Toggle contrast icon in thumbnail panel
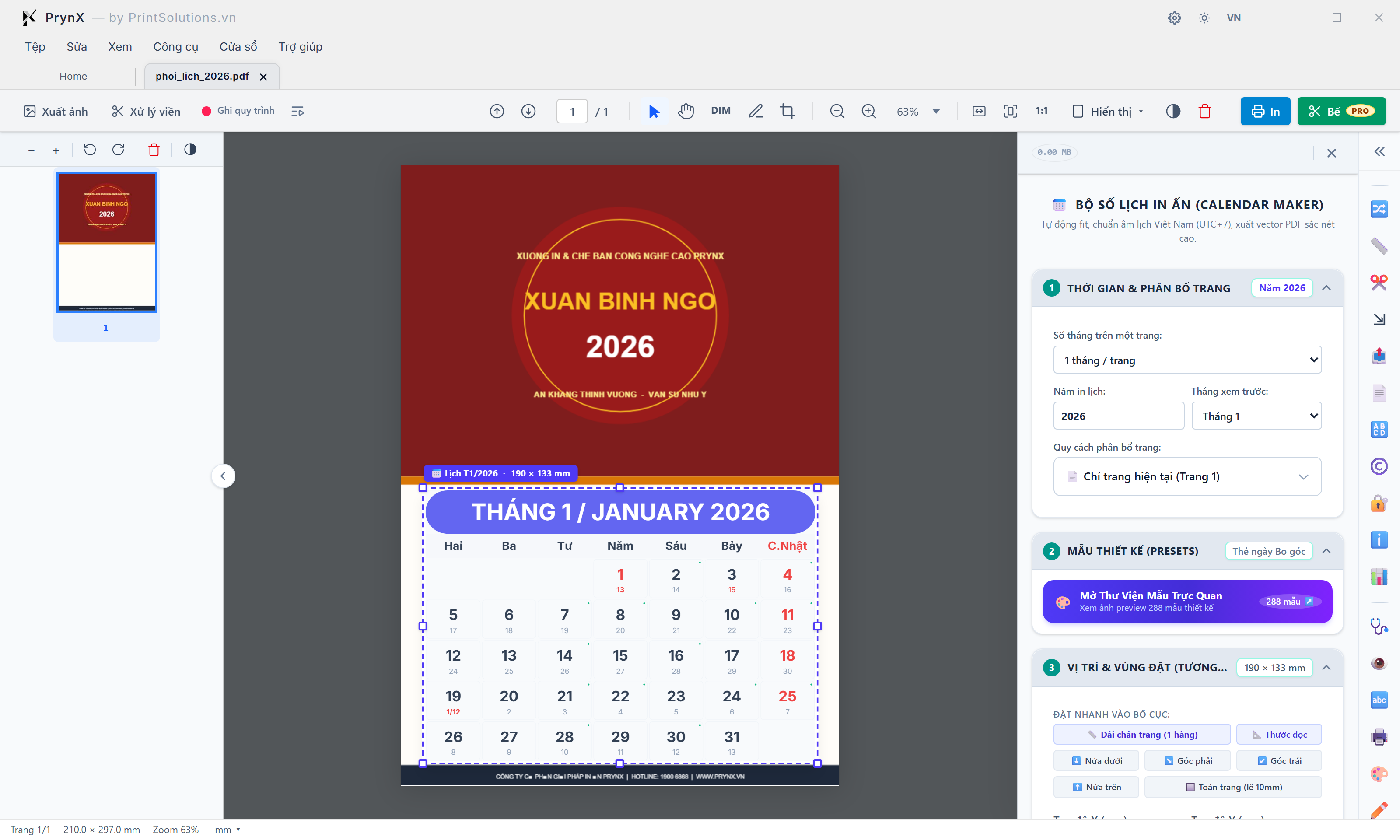The height and width of the screenshot is (840, 1400). pos(190,150)
